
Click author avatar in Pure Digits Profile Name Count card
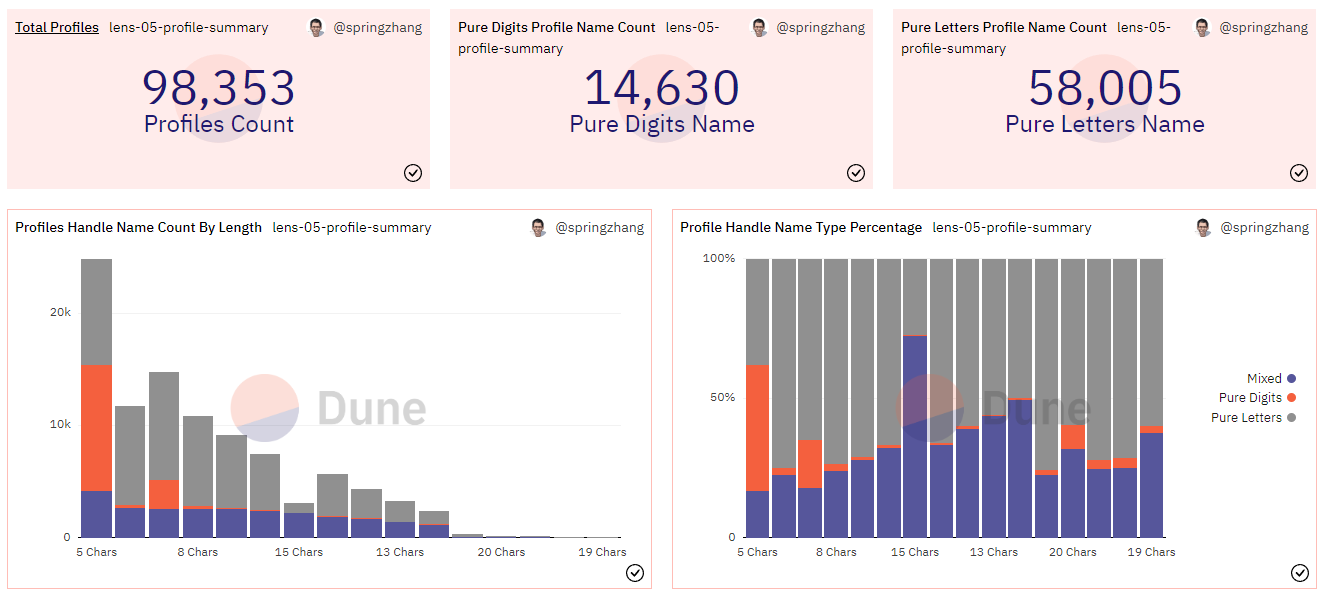(760, 28)
